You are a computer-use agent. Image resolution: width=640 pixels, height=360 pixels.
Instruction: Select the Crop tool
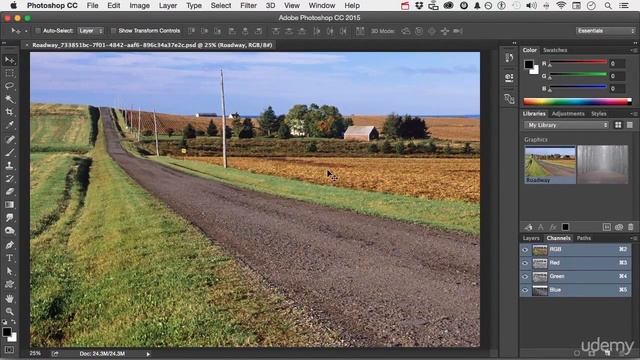point(9,112)
